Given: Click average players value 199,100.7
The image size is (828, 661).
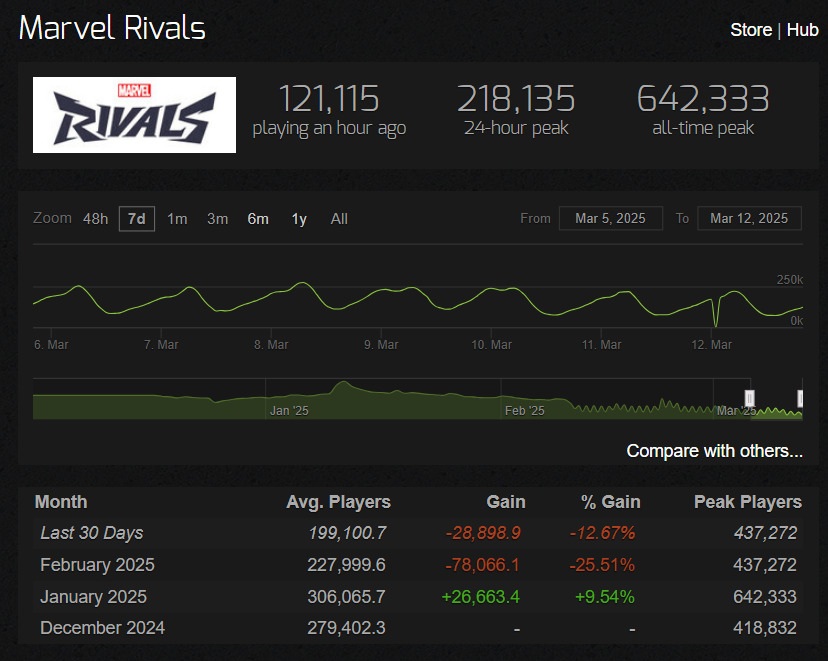Looking at the screenshot, I should point(347,533).
